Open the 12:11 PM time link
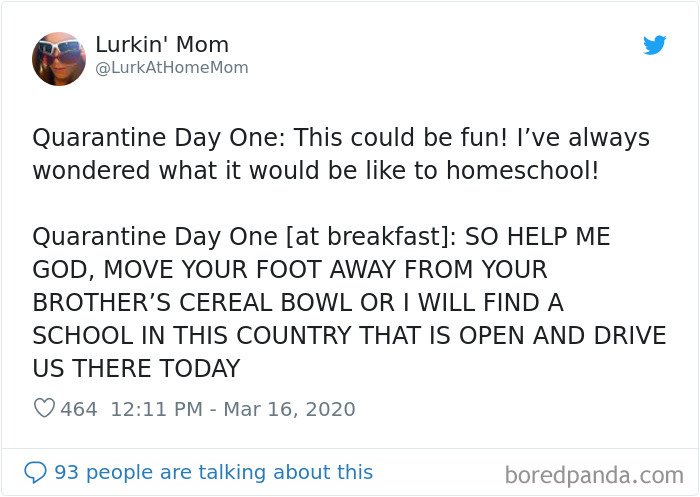 pos(157,409)
